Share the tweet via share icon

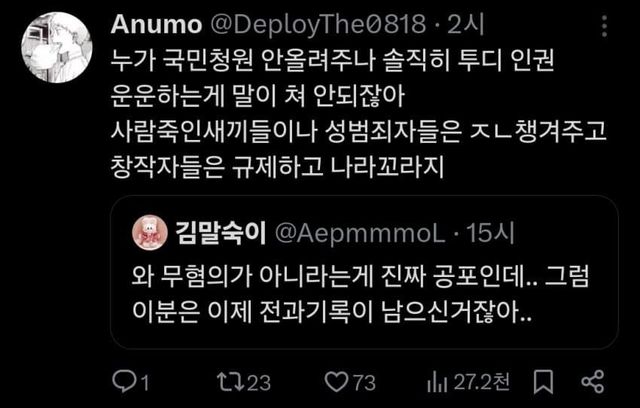(x=592, y=382)
